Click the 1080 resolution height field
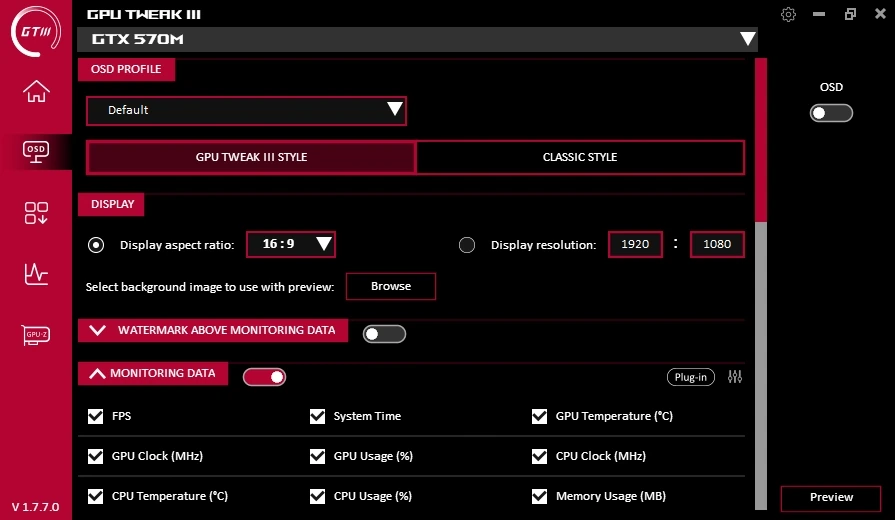Screen dimensions: 895x520 coord(717,244)
